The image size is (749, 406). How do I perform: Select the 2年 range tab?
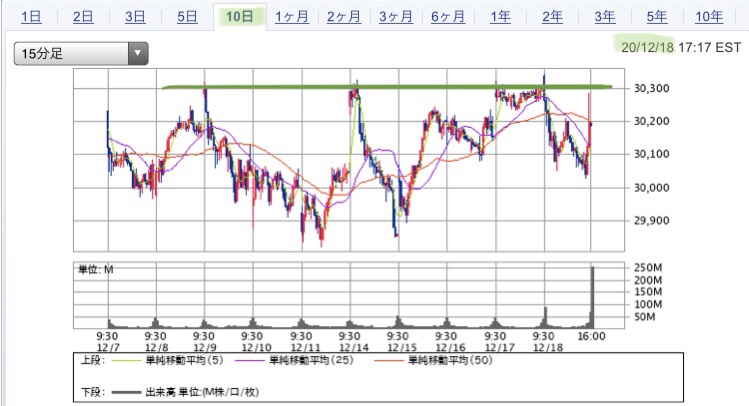[x=552, y=17]
